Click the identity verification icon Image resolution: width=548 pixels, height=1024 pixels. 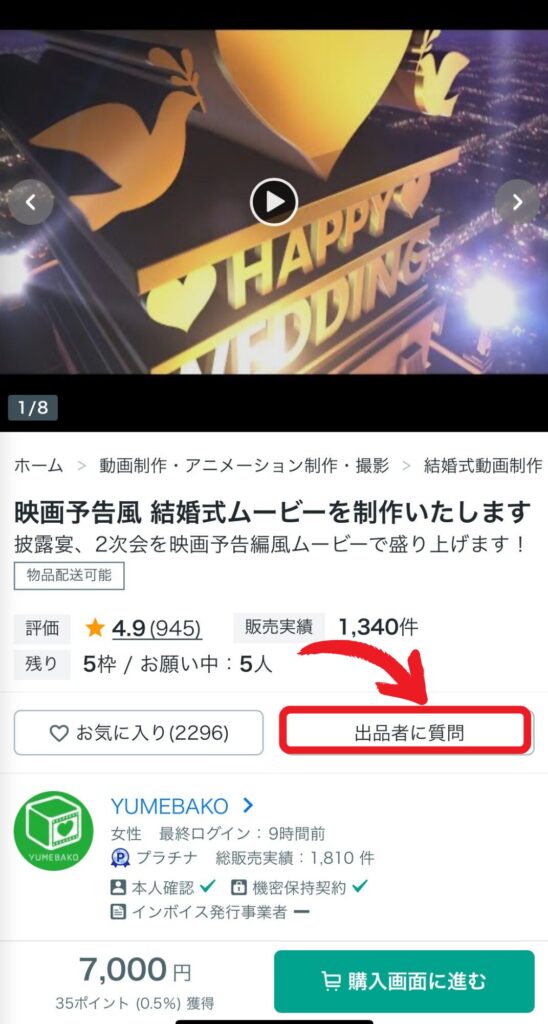click(x=118, y=888)
